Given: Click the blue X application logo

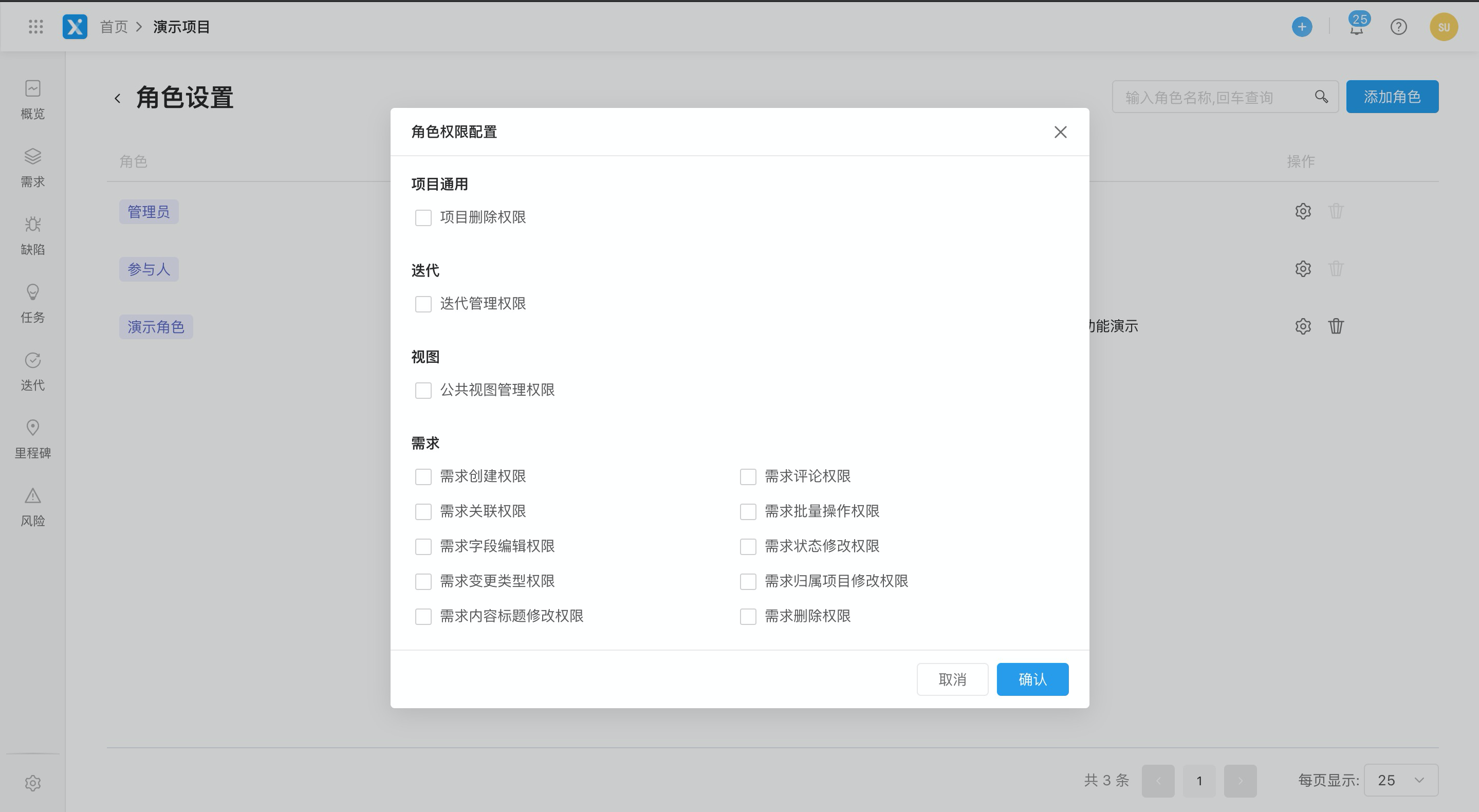Looking at the screenshot, I should (75, 26).
